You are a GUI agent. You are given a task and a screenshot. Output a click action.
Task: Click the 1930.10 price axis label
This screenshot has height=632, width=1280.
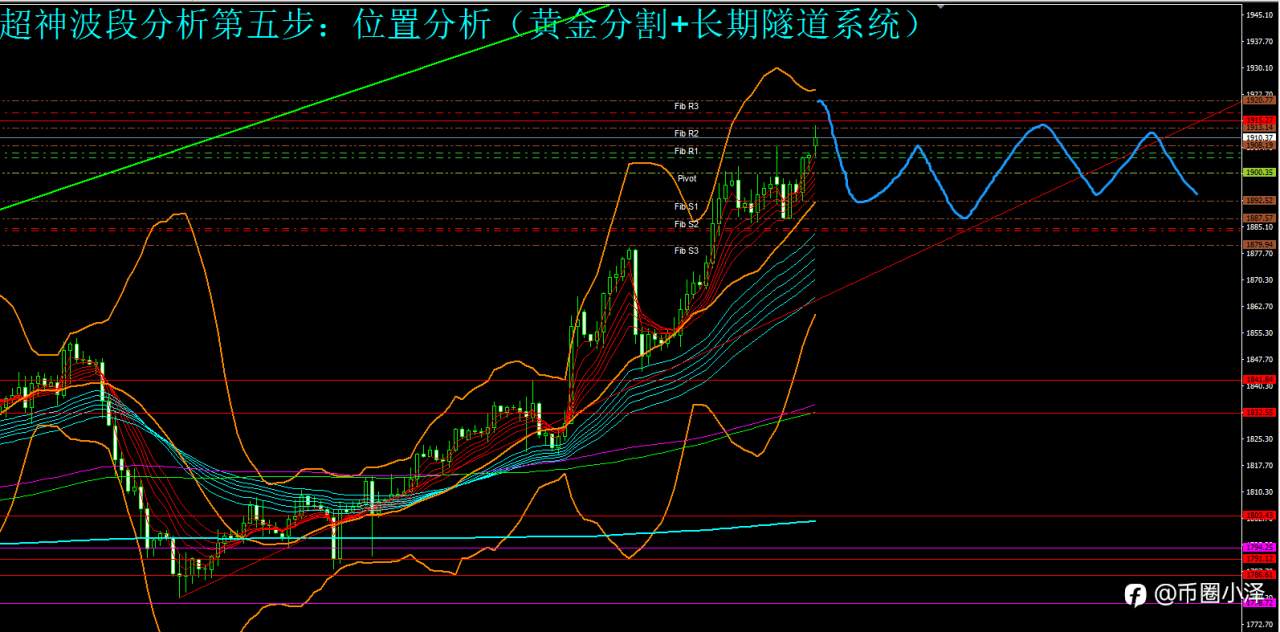[1259, 68]
